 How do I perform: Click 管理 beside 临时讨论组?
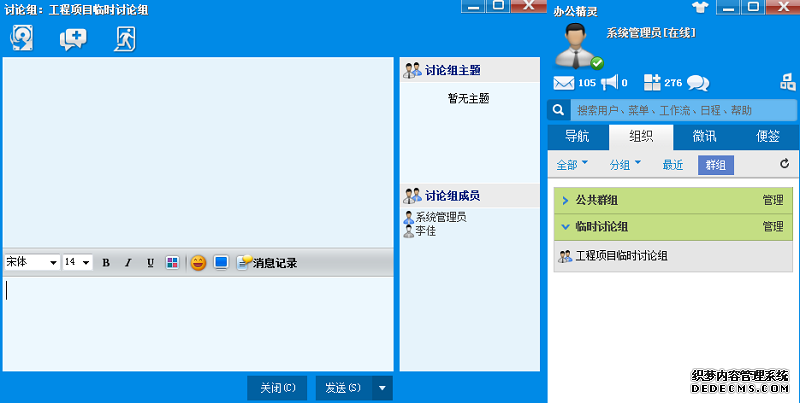tap(773, 227)
